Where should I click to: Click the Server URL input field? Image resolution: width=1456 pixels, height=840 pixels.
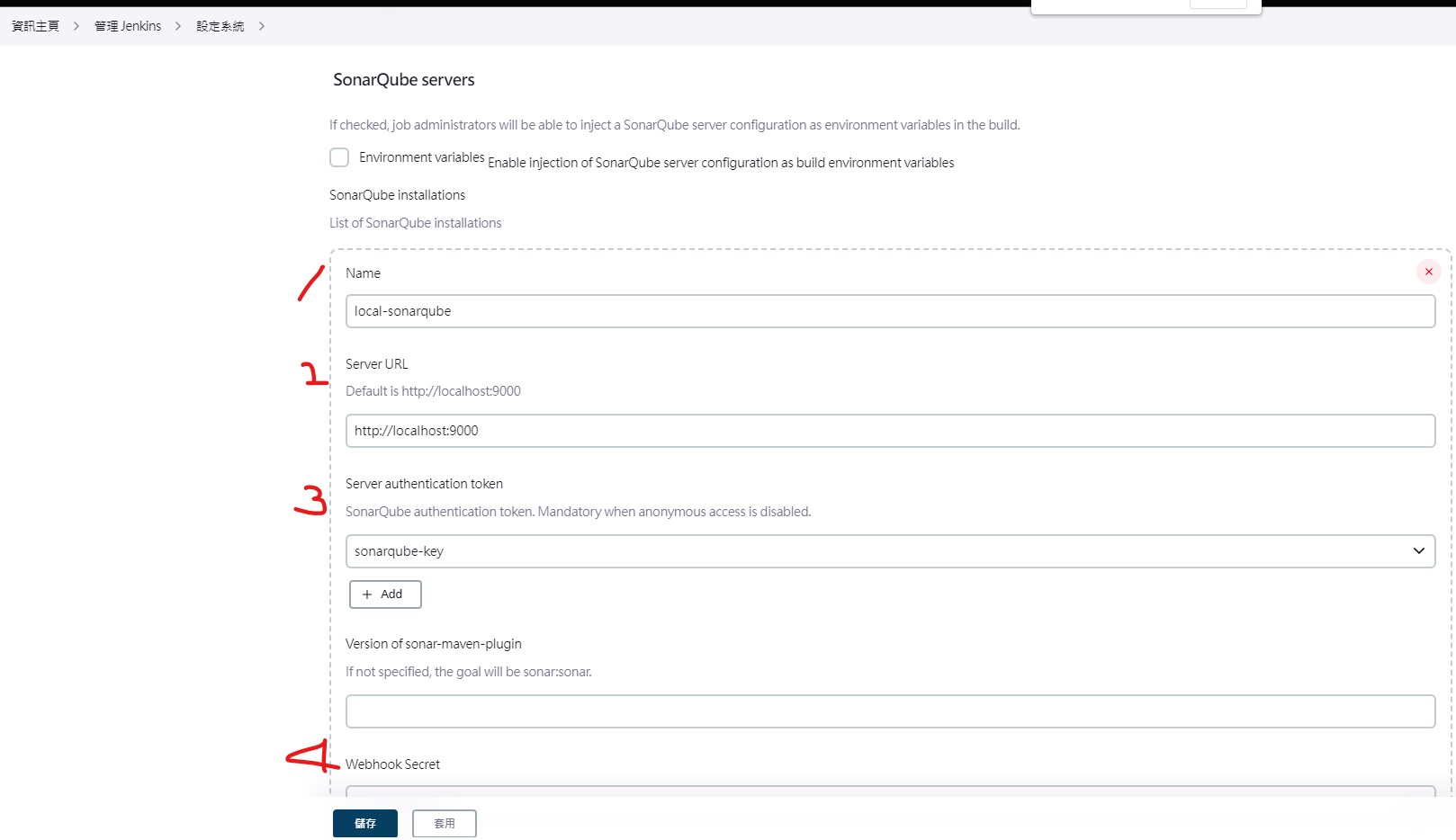point(890,431)
